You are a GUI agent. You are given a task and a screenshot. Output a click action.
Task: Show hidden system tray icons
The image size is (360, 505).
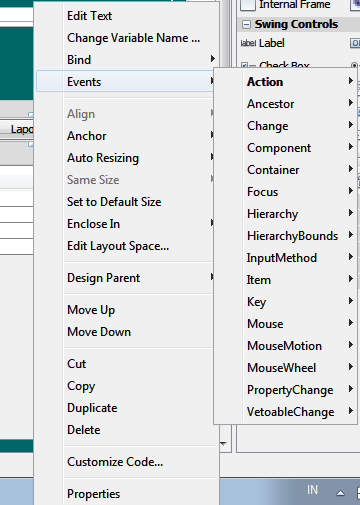click(x=340, y=493)
